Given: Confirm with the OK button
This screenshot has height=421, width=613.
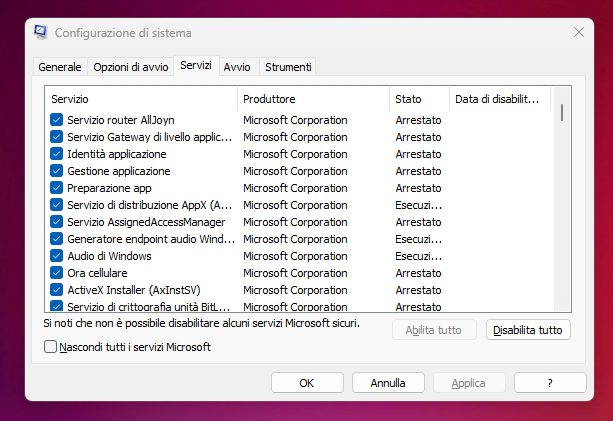Looking at the screenshot, I should click(307, 383).
